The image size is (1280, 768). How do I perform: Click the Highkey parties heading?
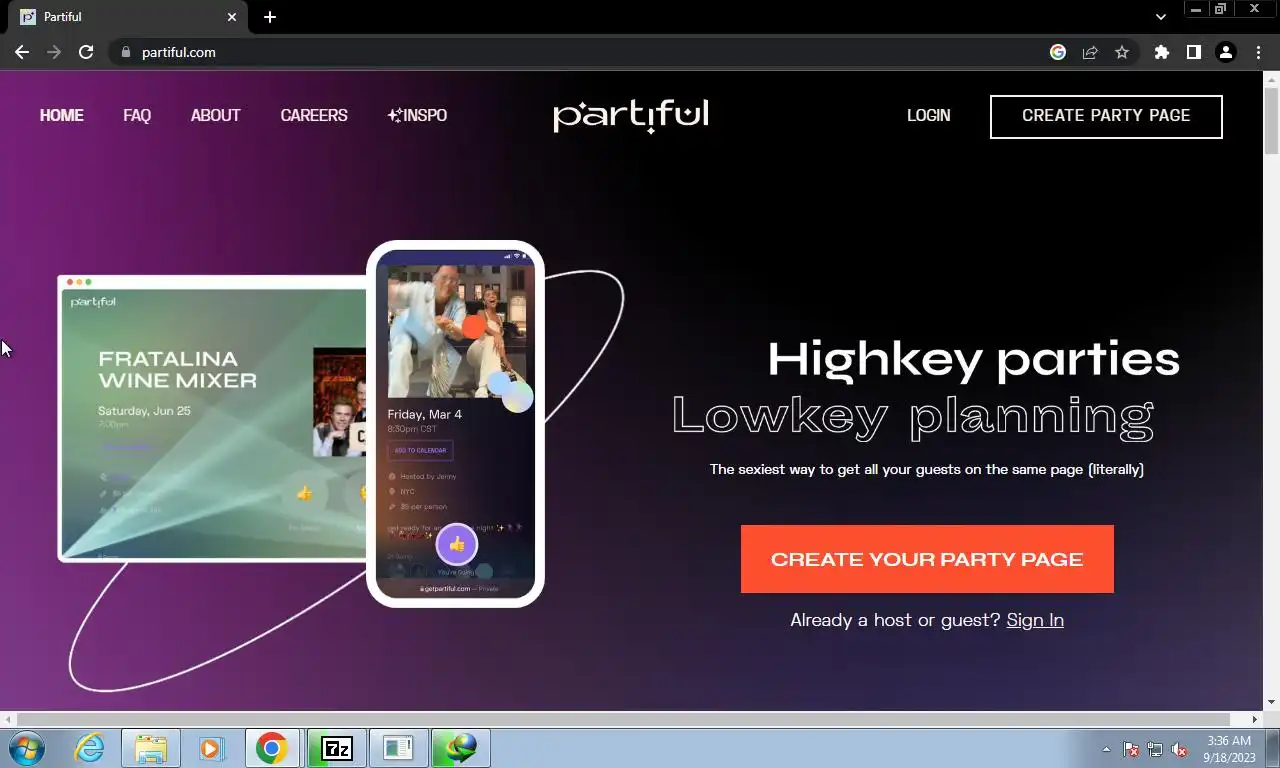(x=974, y=359)
